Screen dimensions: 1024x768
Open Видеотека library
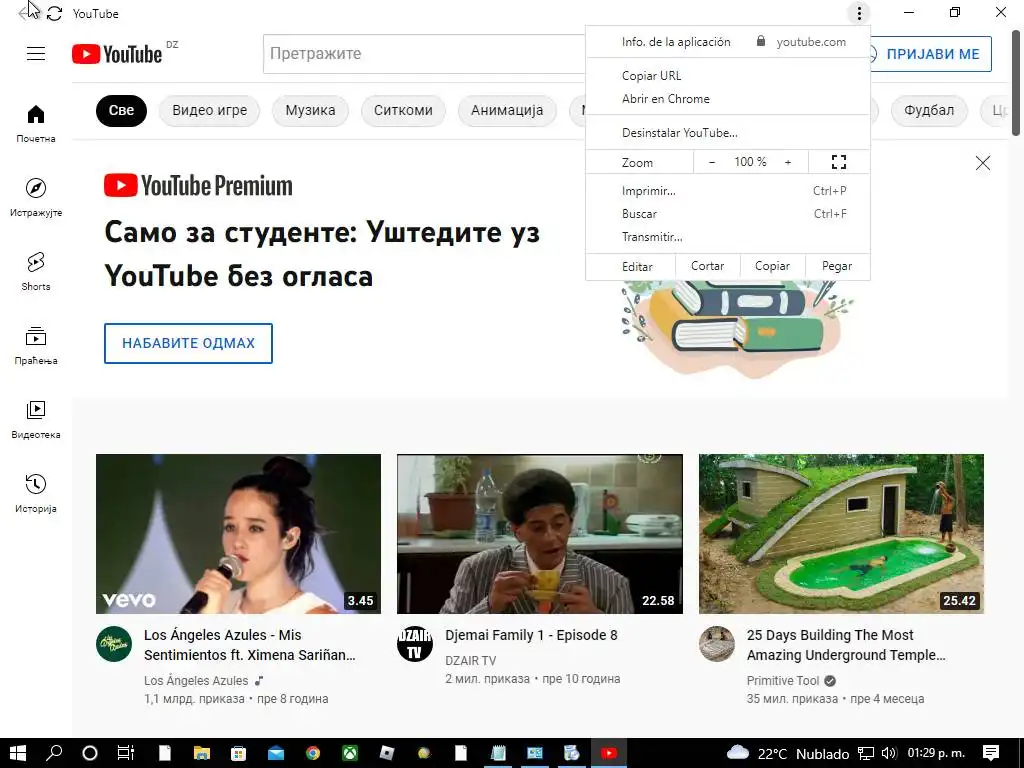coord(36,419)
